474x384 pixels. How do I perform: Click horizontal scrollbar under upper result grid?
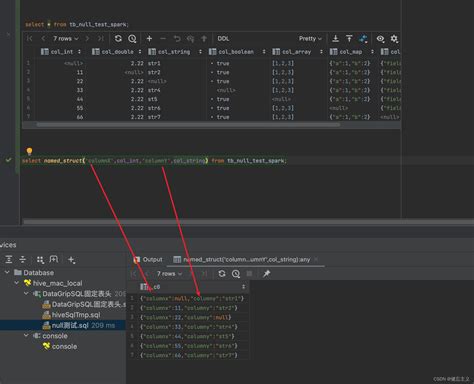(188, 125)
